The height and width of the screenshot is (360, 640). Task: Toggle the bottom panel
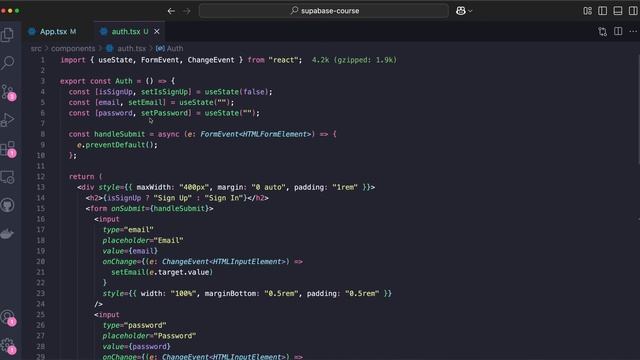coord(618,11)
